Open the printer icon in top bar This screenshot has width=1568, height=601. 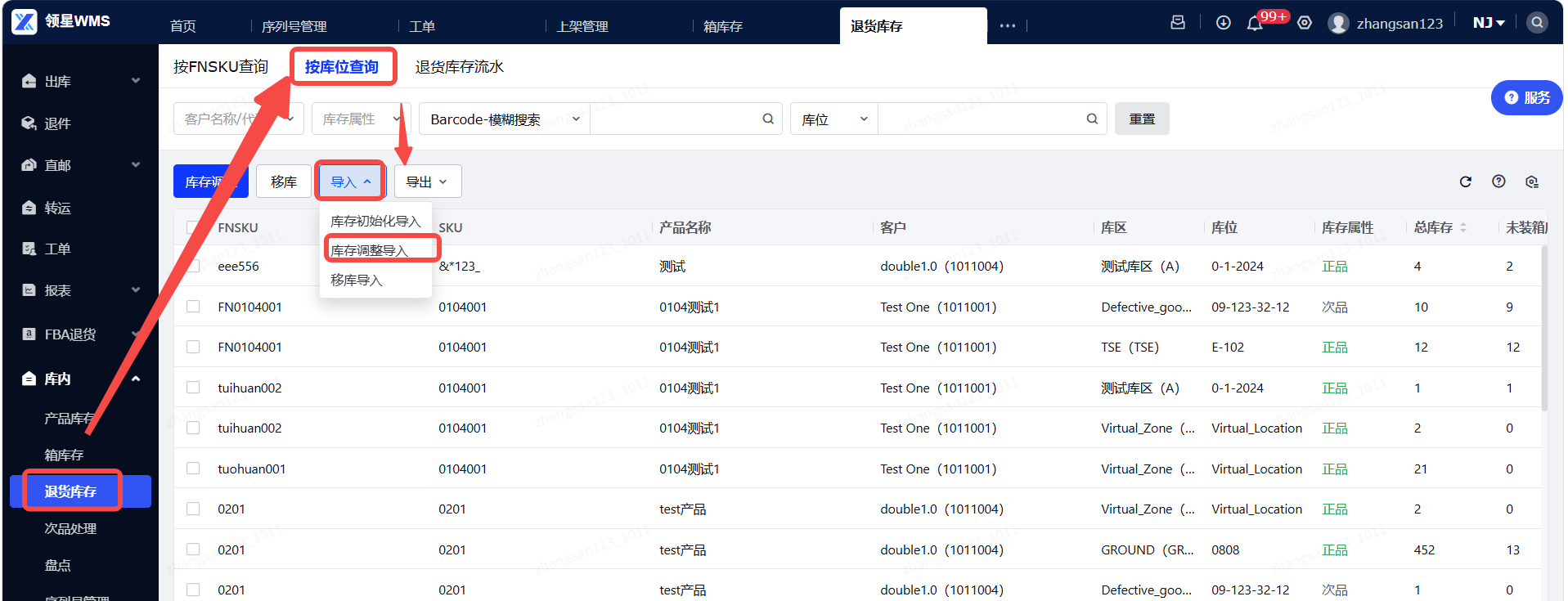pos(1178,23)
